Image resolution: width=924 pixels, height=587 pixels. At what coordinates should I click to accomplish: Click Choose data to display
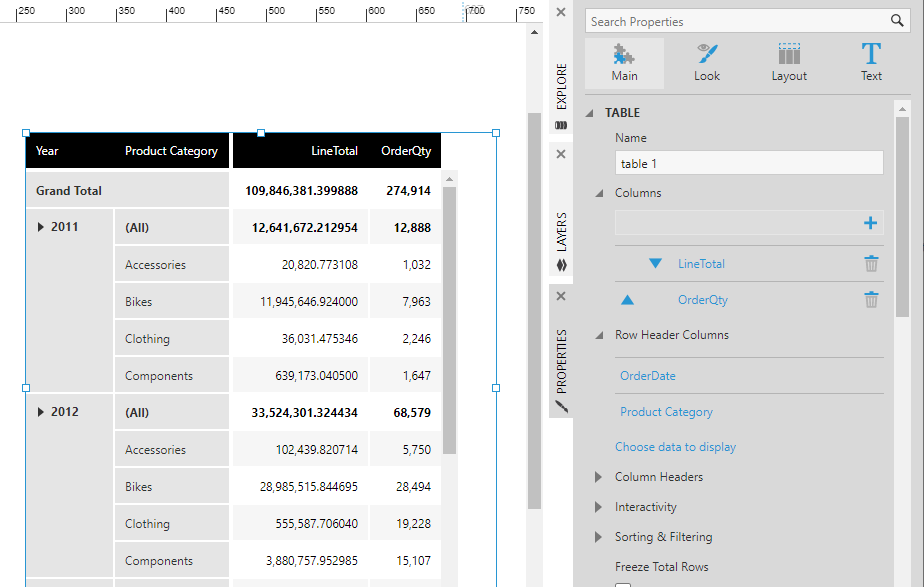pos(675,447)
